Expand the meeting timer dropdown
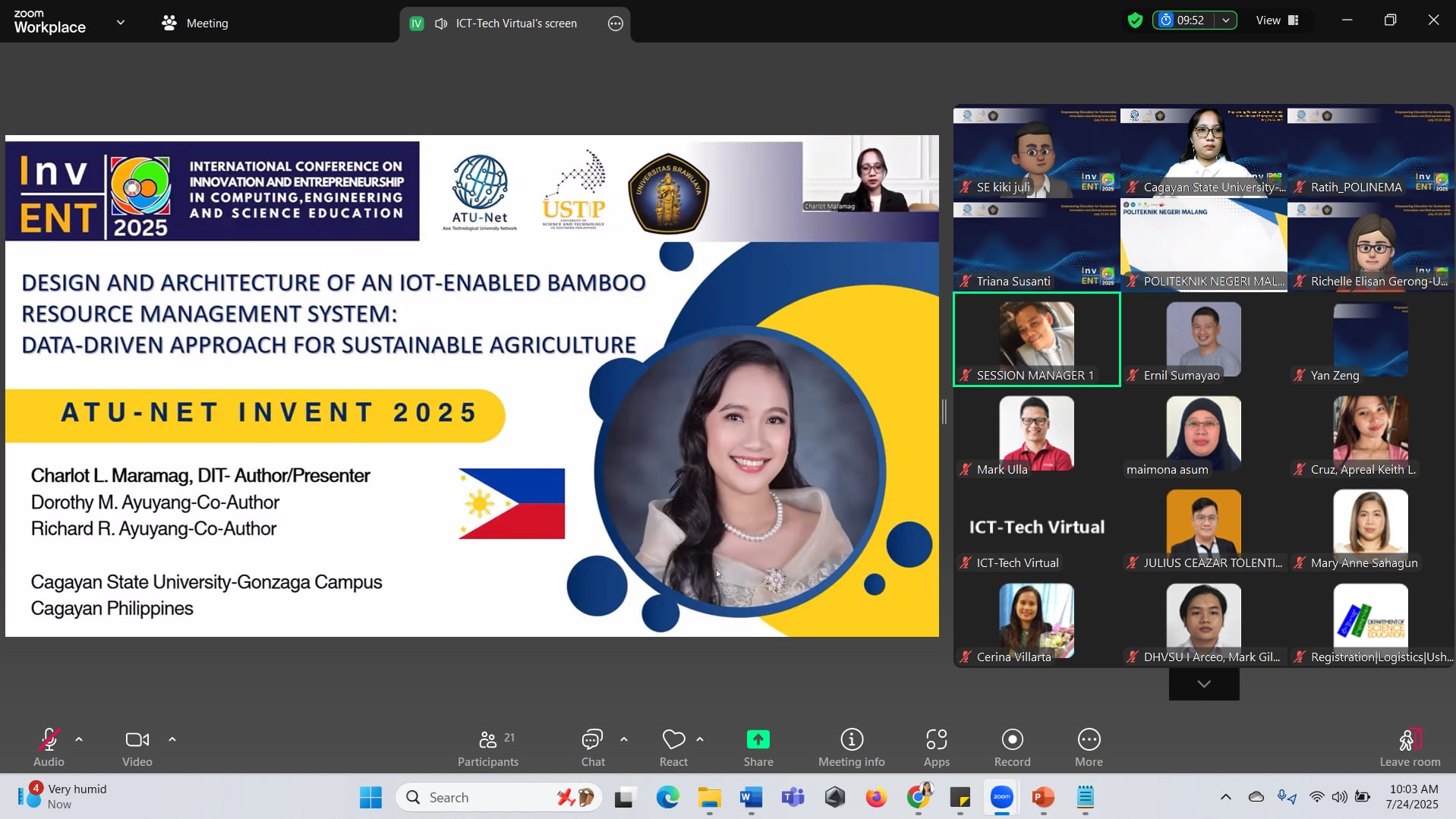 [1226, 20]
